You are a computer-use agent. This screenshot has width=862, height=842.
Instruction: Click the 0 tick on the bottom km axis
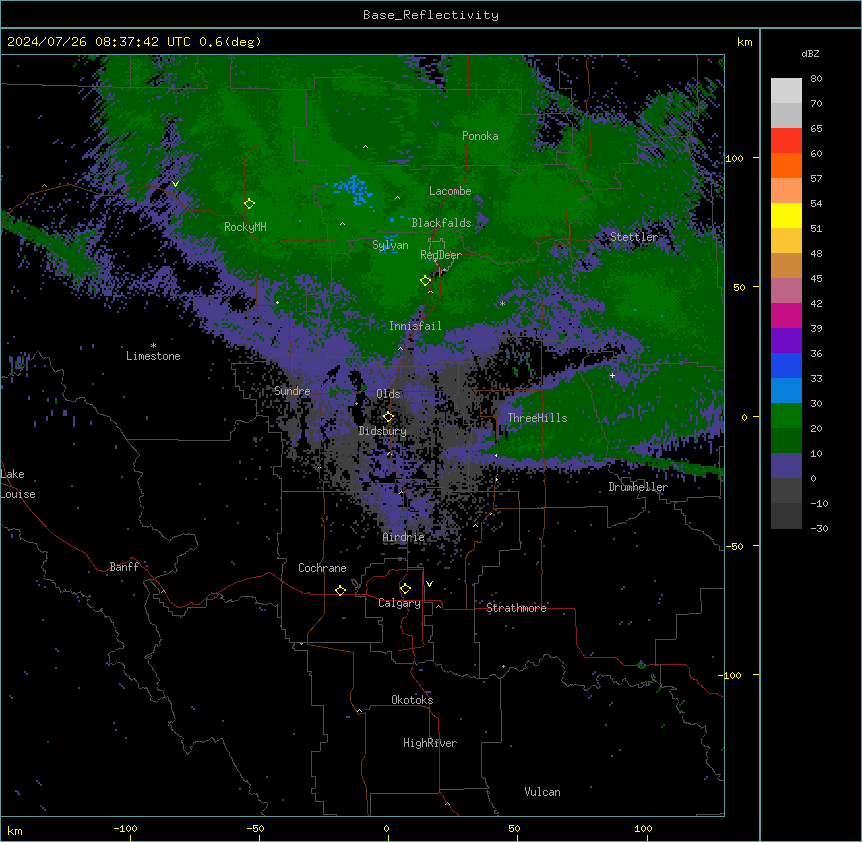[386, 828]
